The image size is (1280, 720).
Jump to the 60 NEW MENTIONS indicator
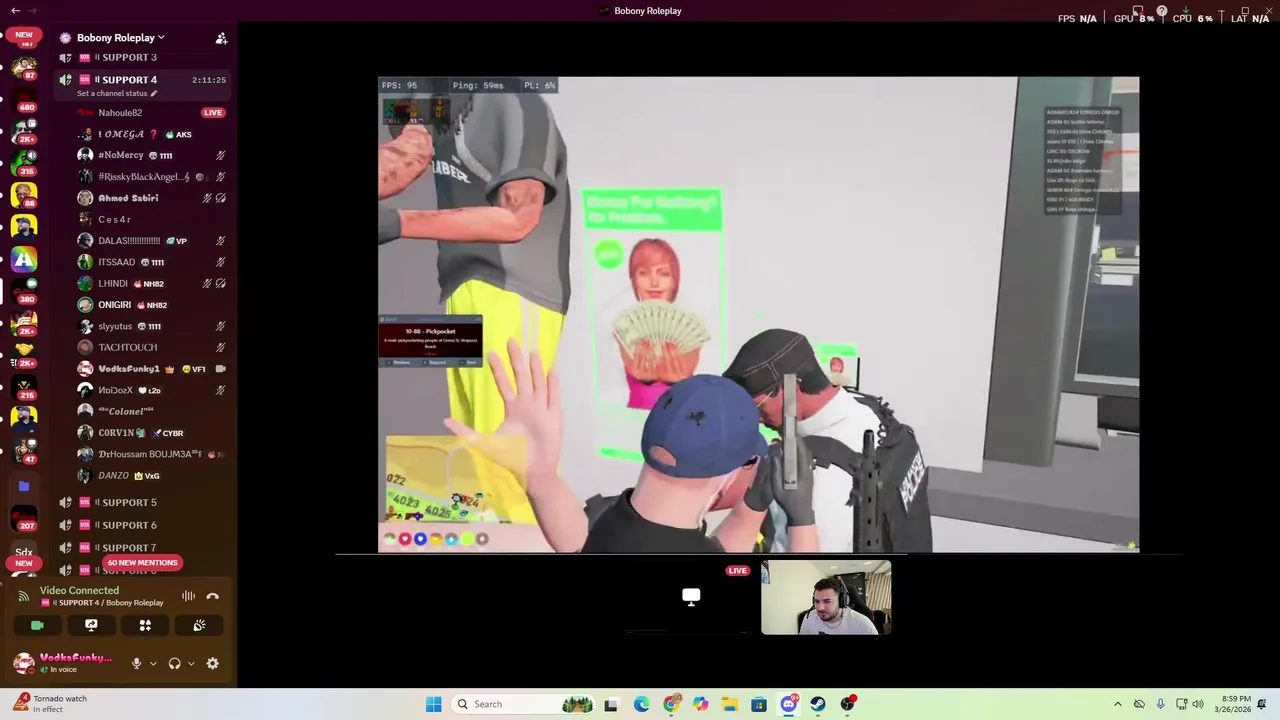click(142, 563)
